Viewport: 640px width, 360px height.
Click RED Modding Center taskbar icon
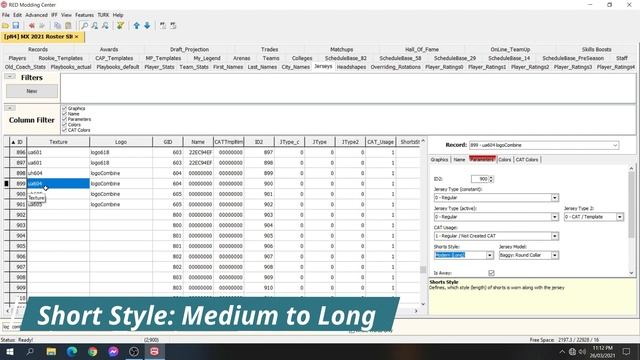point(154,351)
